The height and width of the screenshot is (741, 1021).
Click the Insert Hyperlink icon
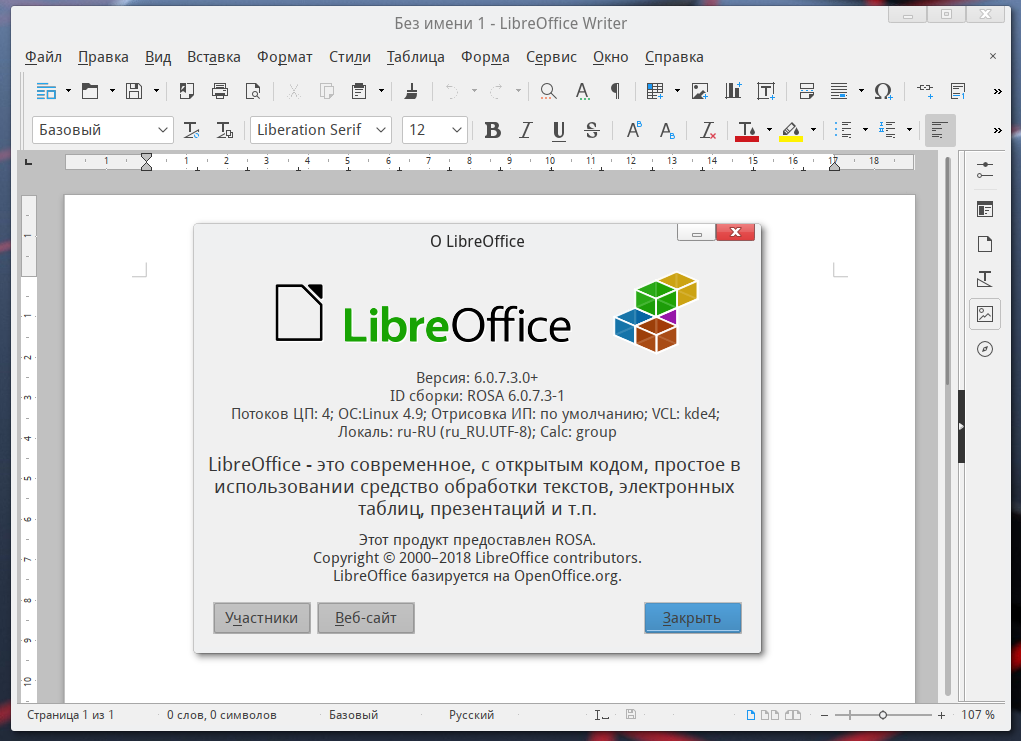tap(925, 91)
